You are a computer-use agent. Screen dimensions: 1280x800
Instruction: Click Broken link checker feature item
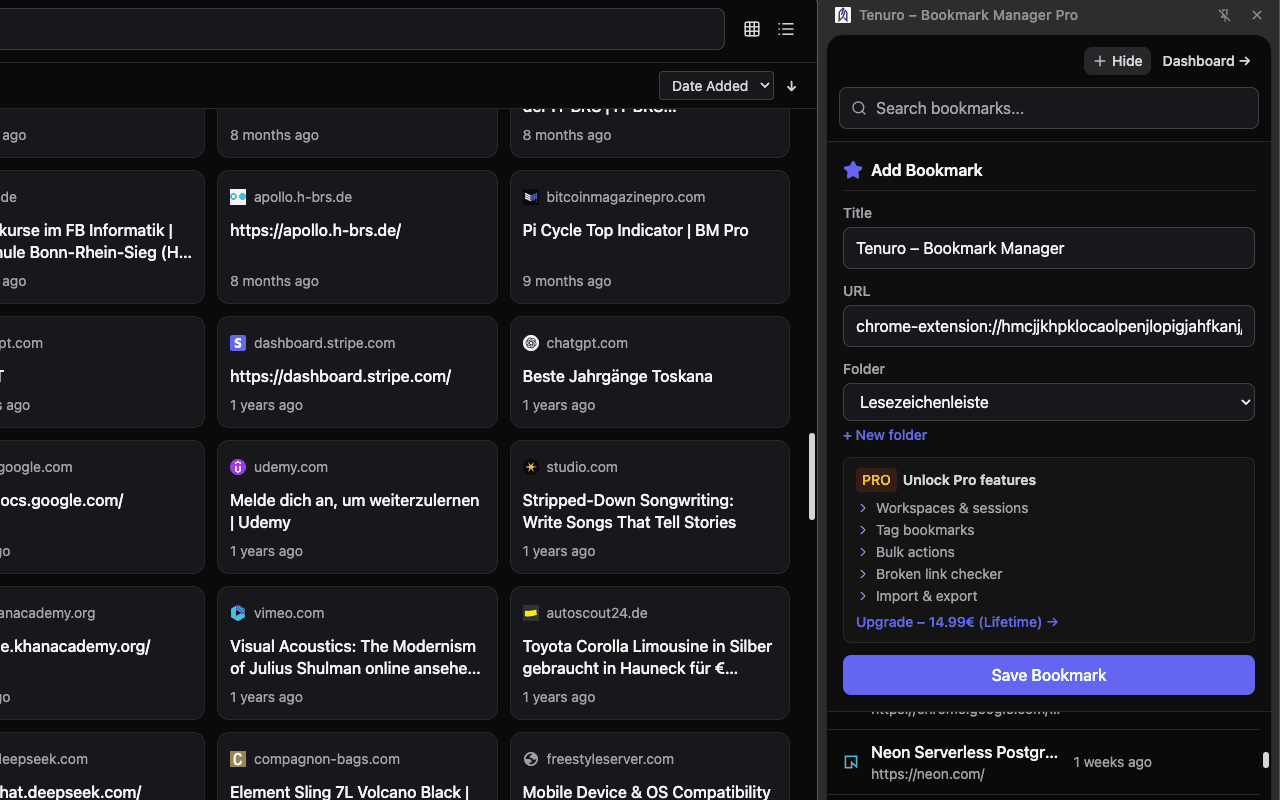[x=930, y=574]
